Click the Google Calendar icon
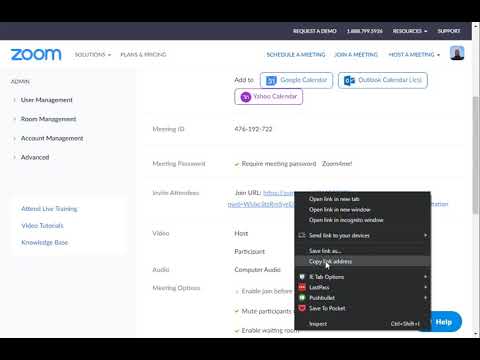 [271, 80]
